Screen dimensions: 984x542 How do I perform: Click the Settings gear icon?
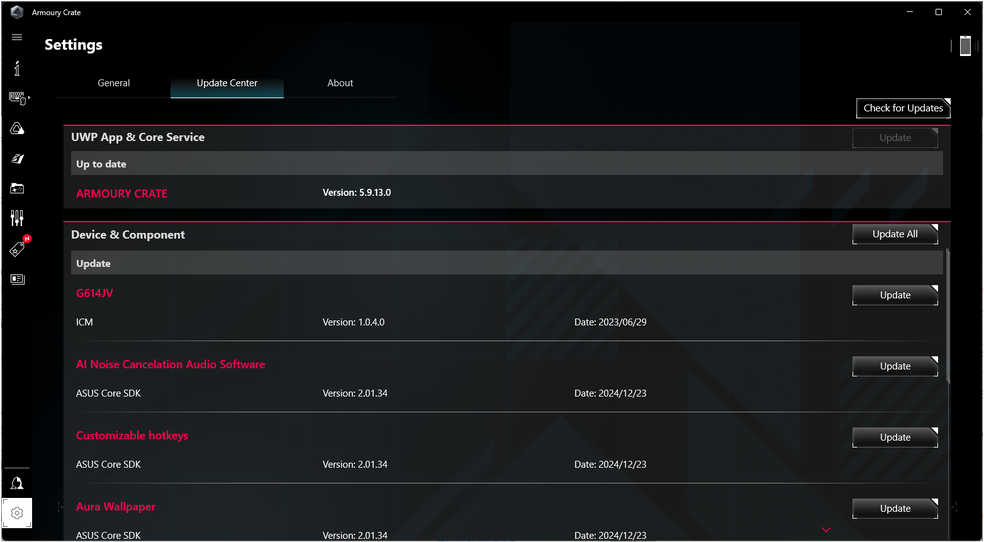tap(17, 513)
